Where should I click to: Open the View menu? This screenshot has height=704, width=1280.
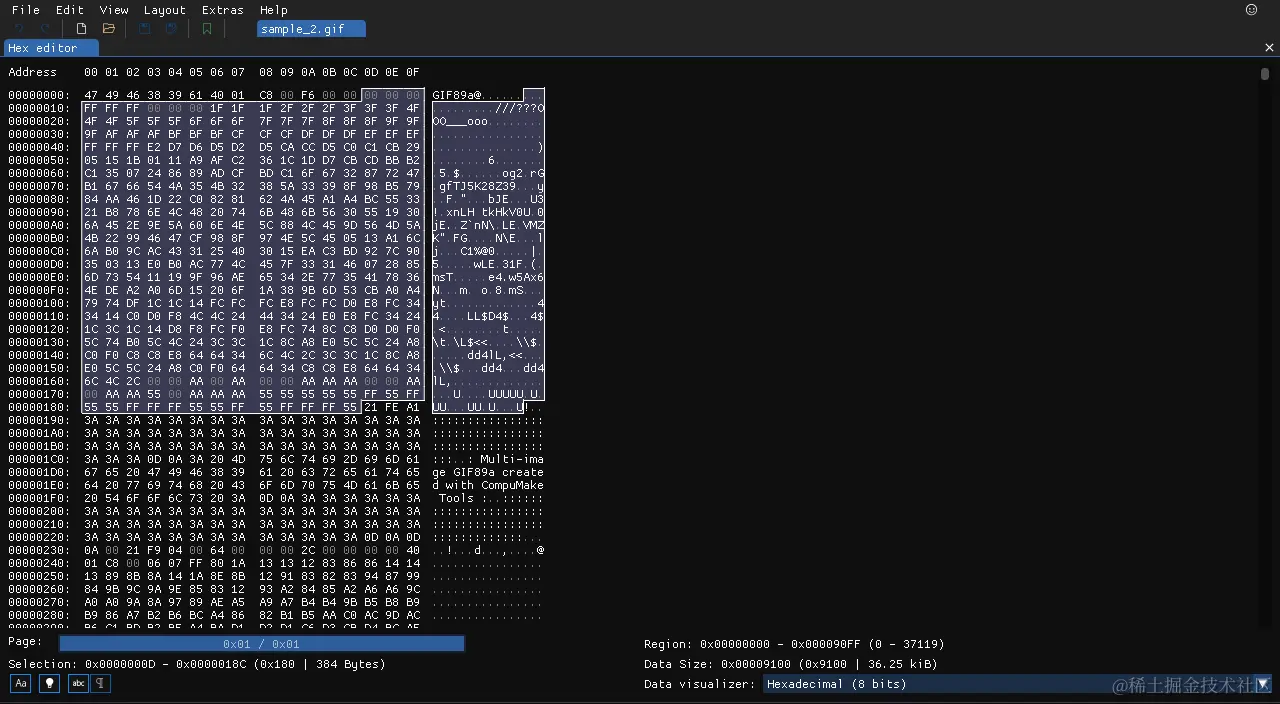tap(114, 10)
